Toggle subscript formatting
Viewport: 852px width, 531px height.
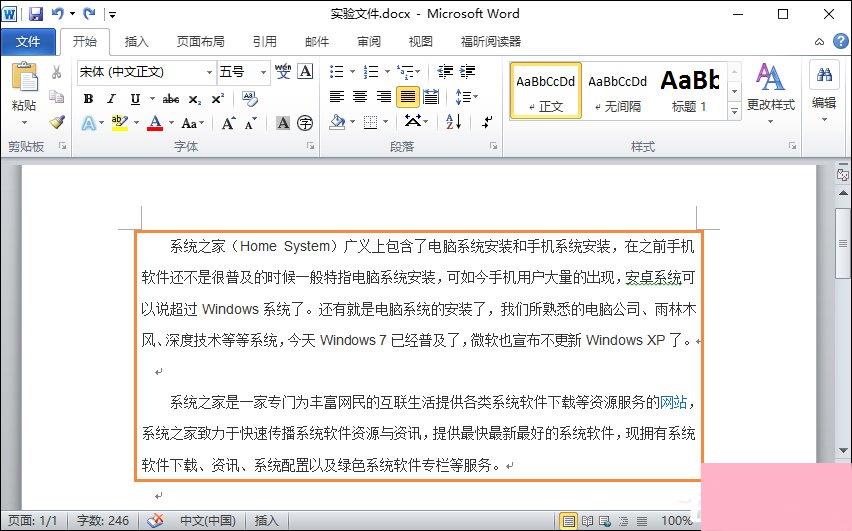[195, 99]
